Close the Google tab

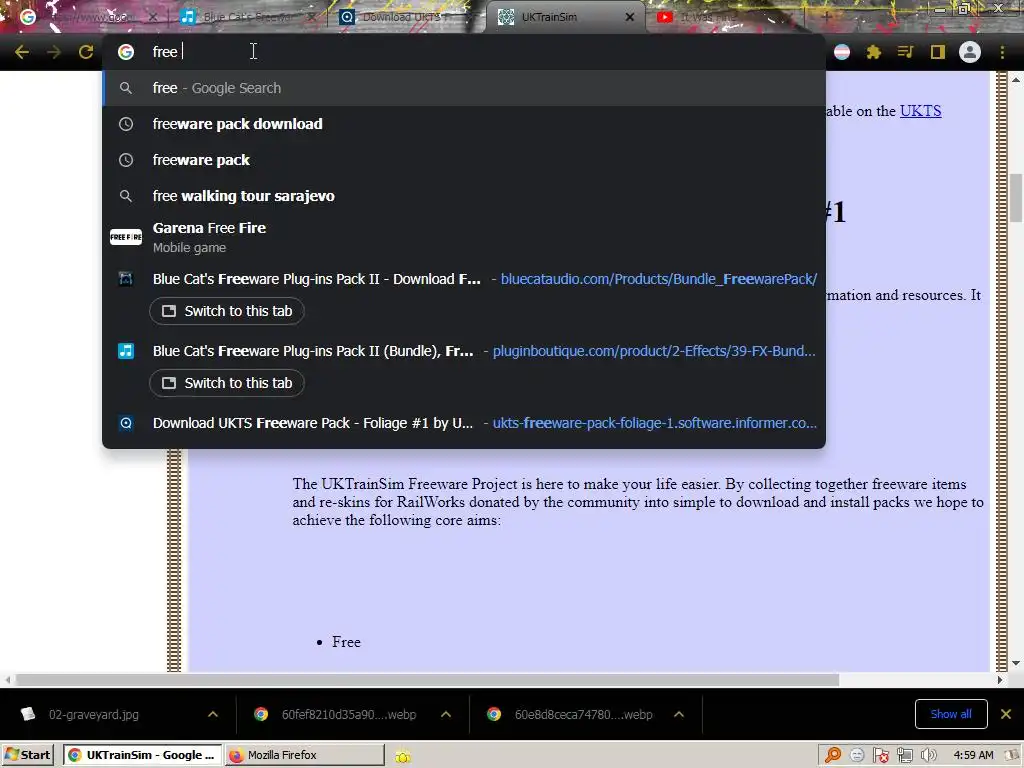pos(153,17)
